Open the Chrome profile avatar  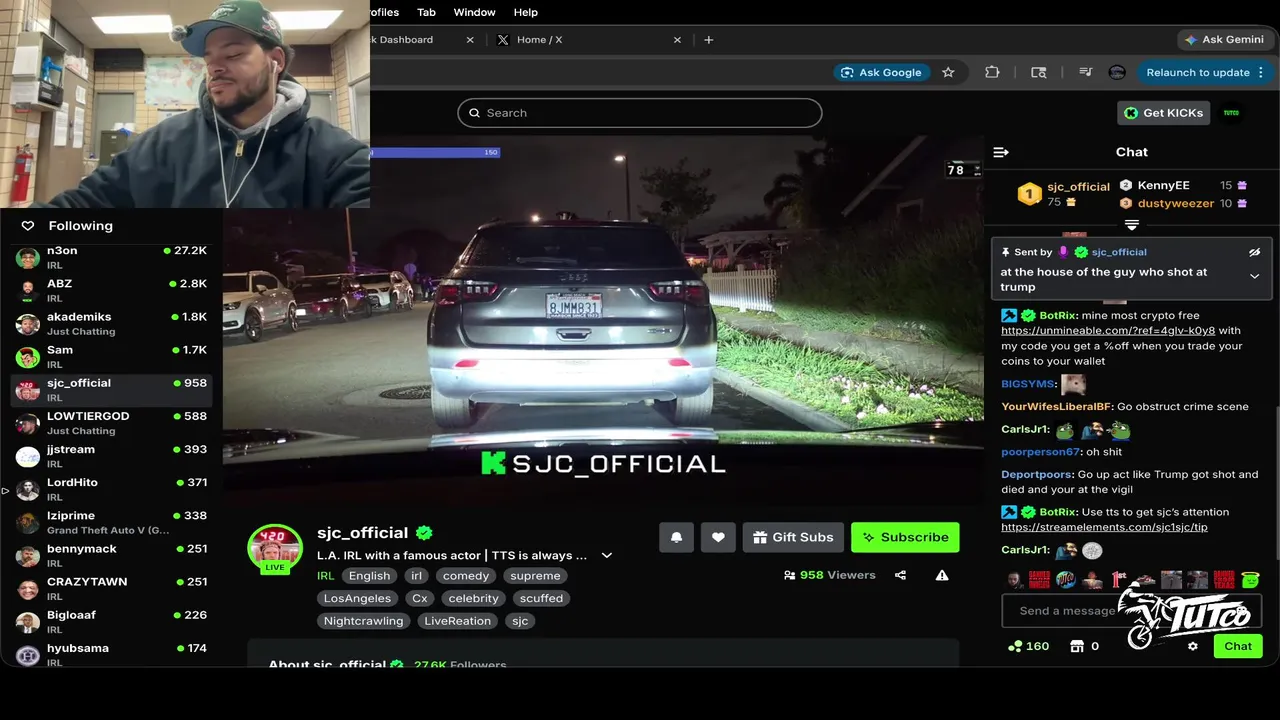pos(1117,72)
